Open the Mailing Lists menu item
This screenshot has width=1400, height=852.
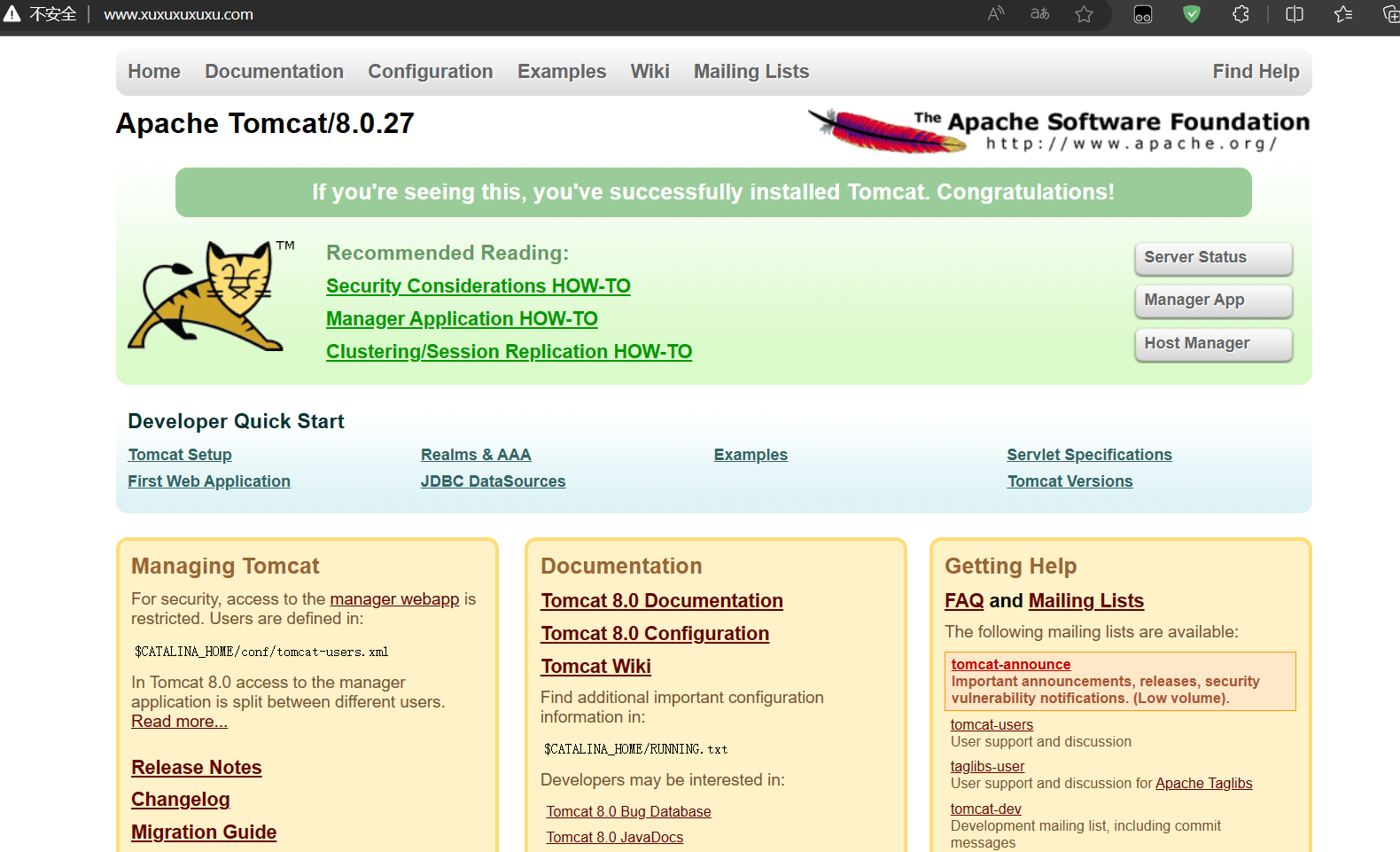pyautogui.click(x=751, y=72)
